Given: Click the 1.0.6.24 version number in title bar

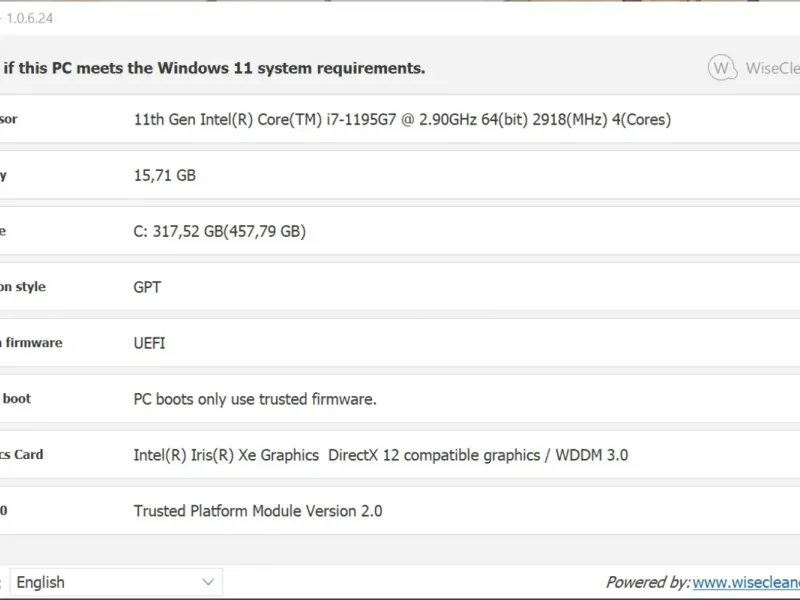Looking at the screenshot, I should click(x=32, y=18).
